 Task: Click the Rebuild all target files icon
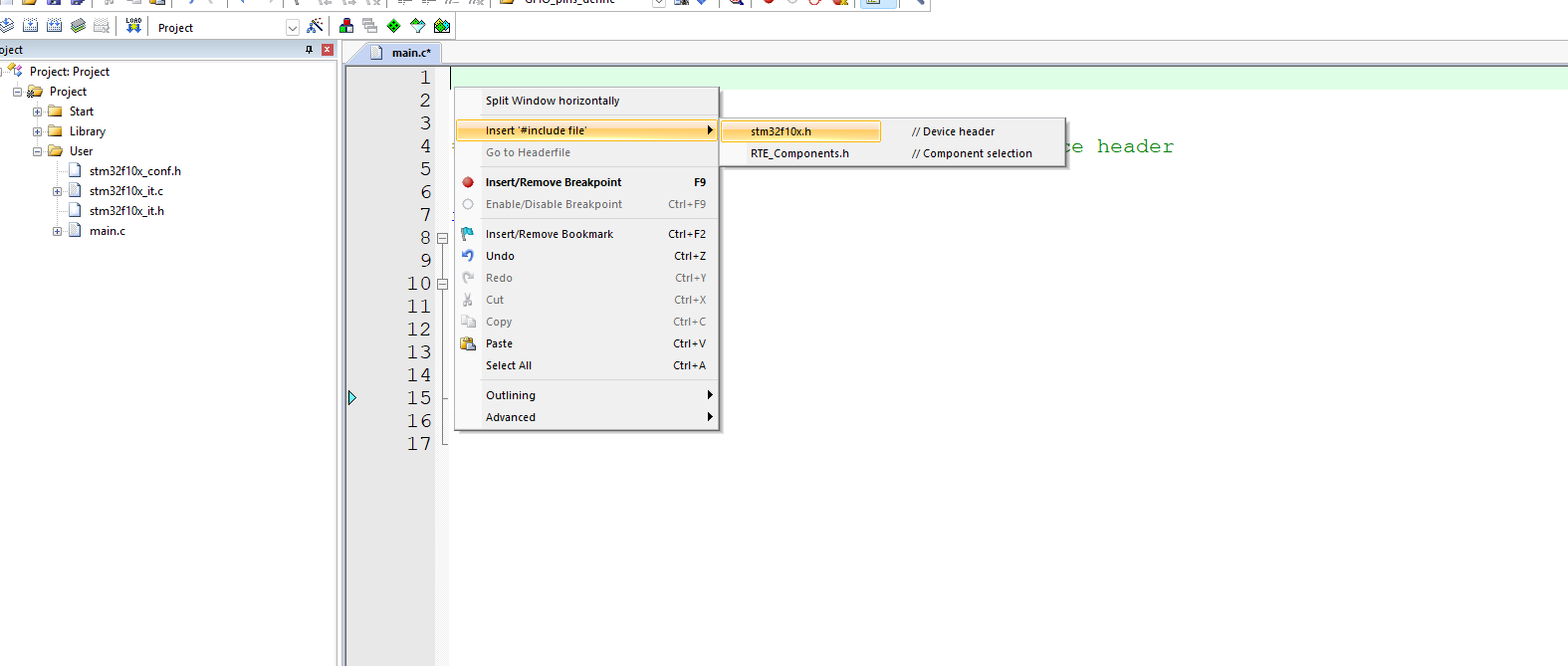(x=54, y=26)
